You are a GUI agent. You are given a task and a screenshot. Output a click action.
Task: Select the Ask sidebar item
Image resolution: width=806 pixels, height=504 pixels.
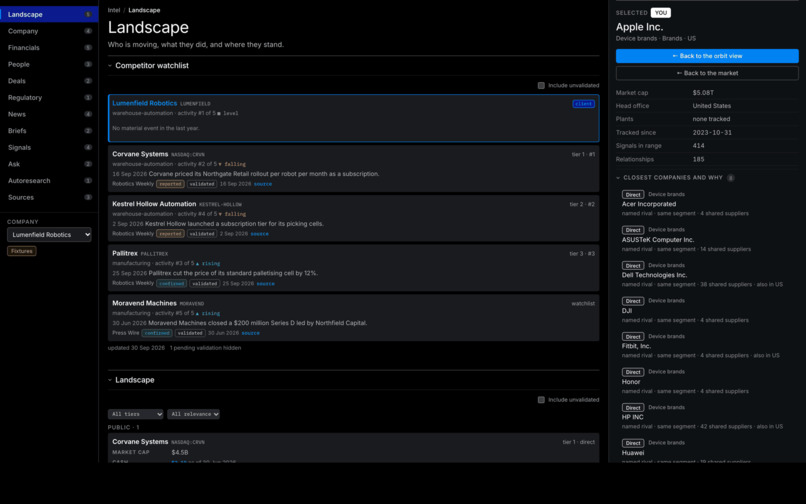(49, 164)
